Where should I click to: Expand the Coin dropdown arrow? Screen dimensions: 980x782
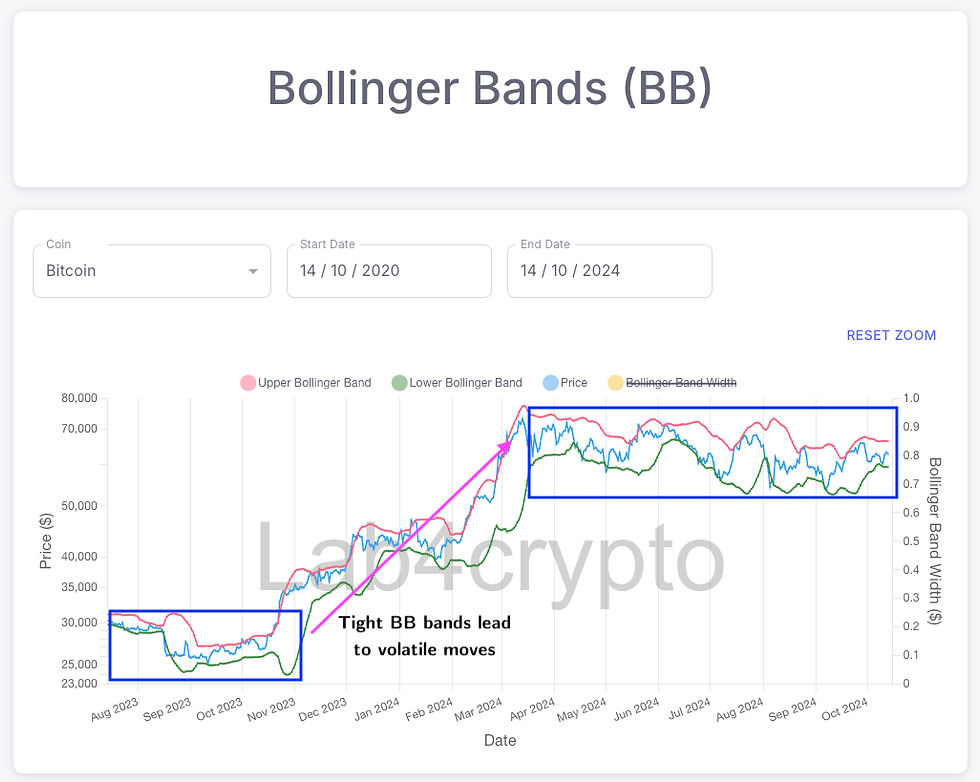tap(253, 271)
